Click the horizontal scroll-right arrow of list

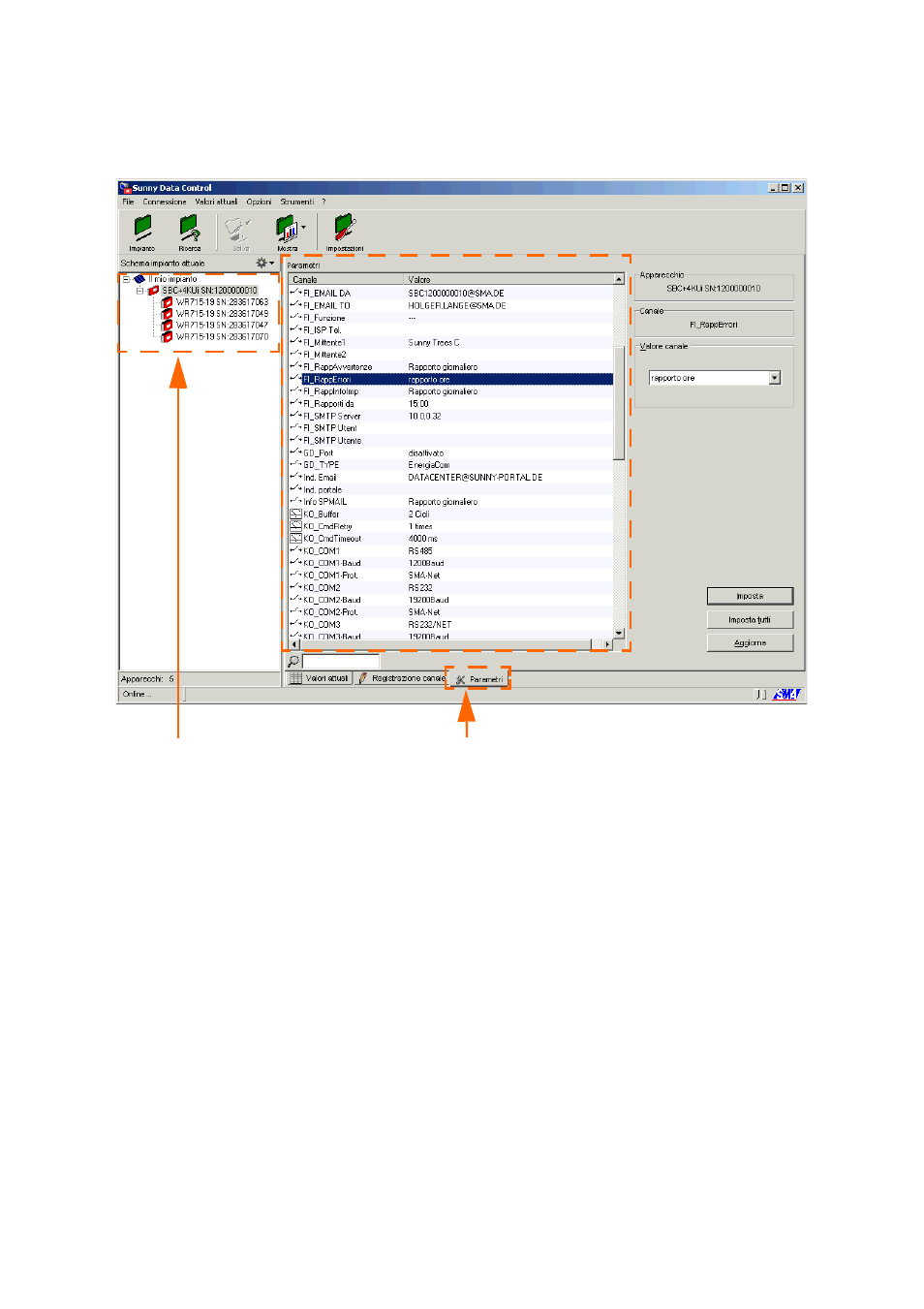point(607,644)
